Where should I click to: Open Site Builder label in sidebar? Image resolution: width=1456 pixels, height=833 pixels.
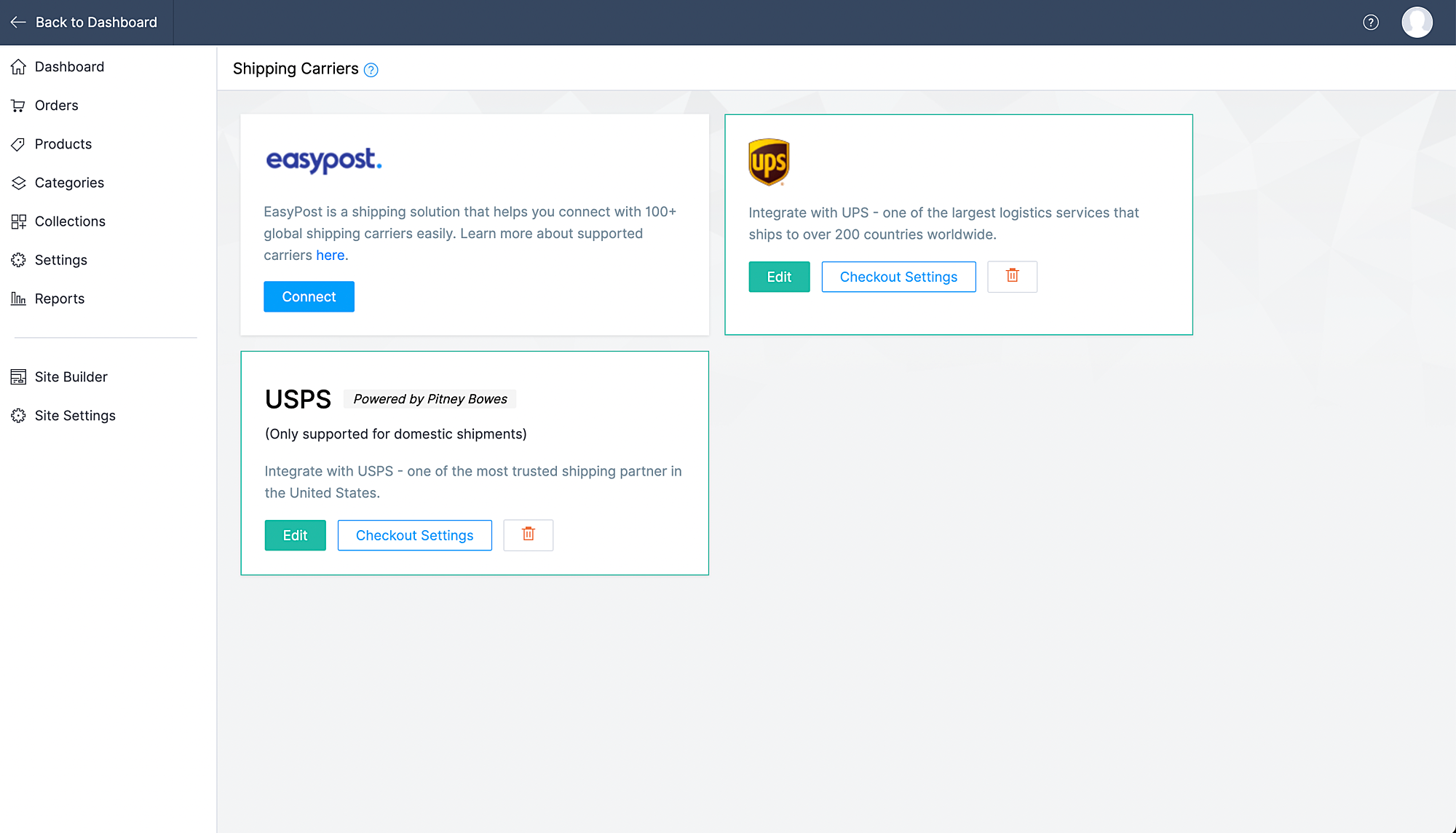[x=71, y=376]
